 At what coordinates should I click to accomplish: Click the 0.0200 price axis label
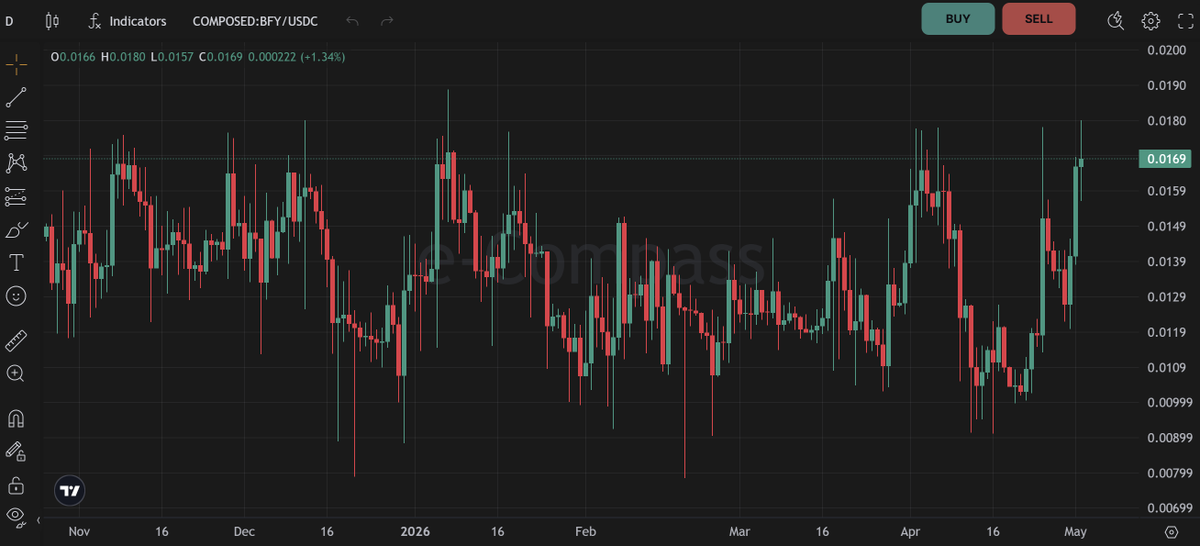click(x=1165, y=51)
